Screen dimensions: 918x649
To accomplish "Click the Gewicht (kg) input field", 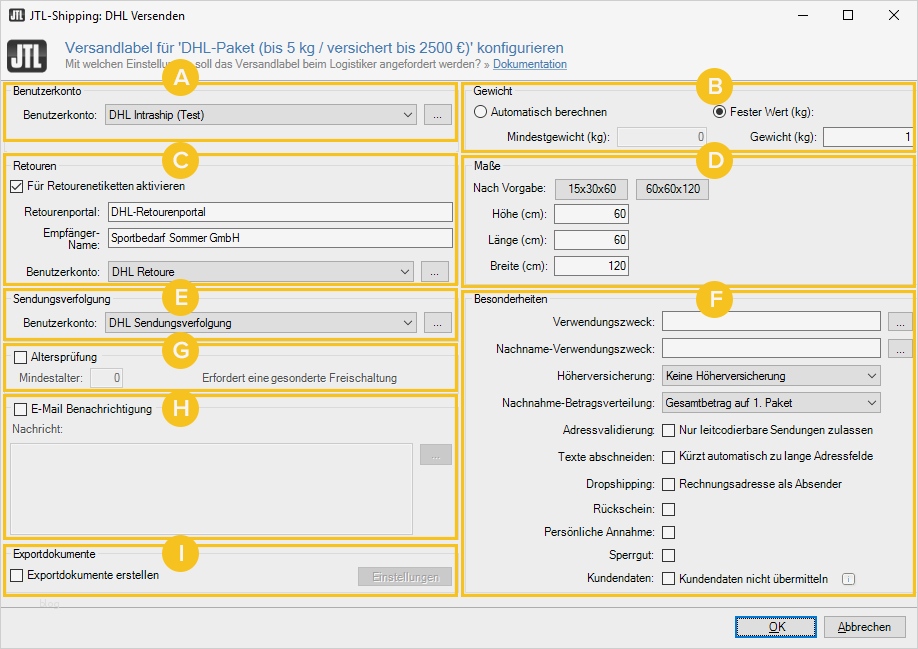I will tap(868, 137).
